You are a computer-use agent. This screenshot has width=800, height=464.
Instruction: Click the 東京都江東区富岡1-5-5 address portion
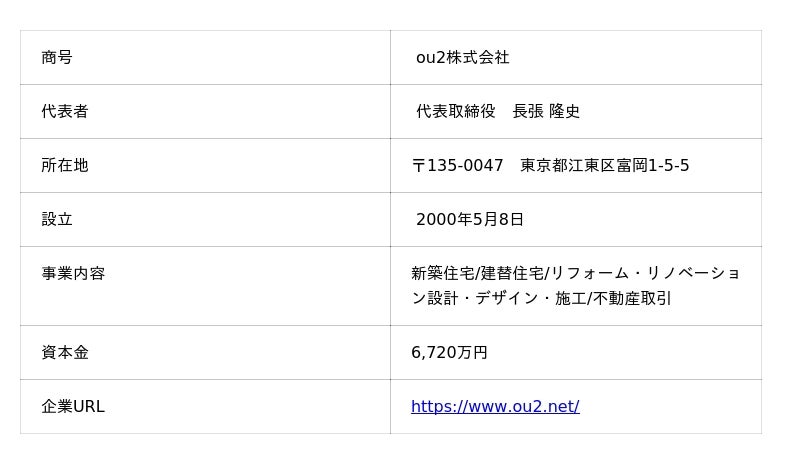tap(605, 165)
